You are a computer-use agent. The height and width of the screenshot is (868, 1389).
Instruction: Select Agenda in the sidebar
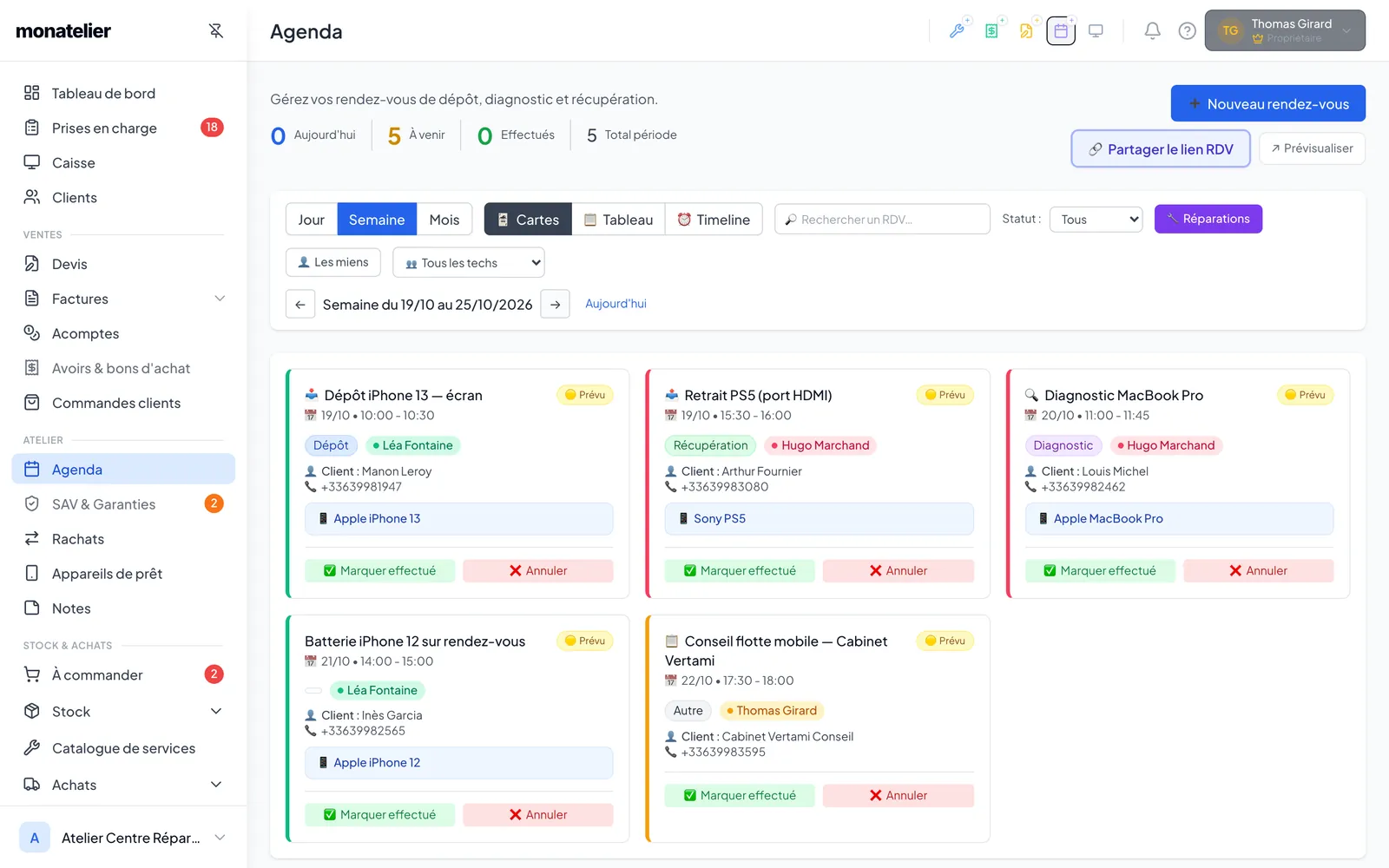[123, 470]
